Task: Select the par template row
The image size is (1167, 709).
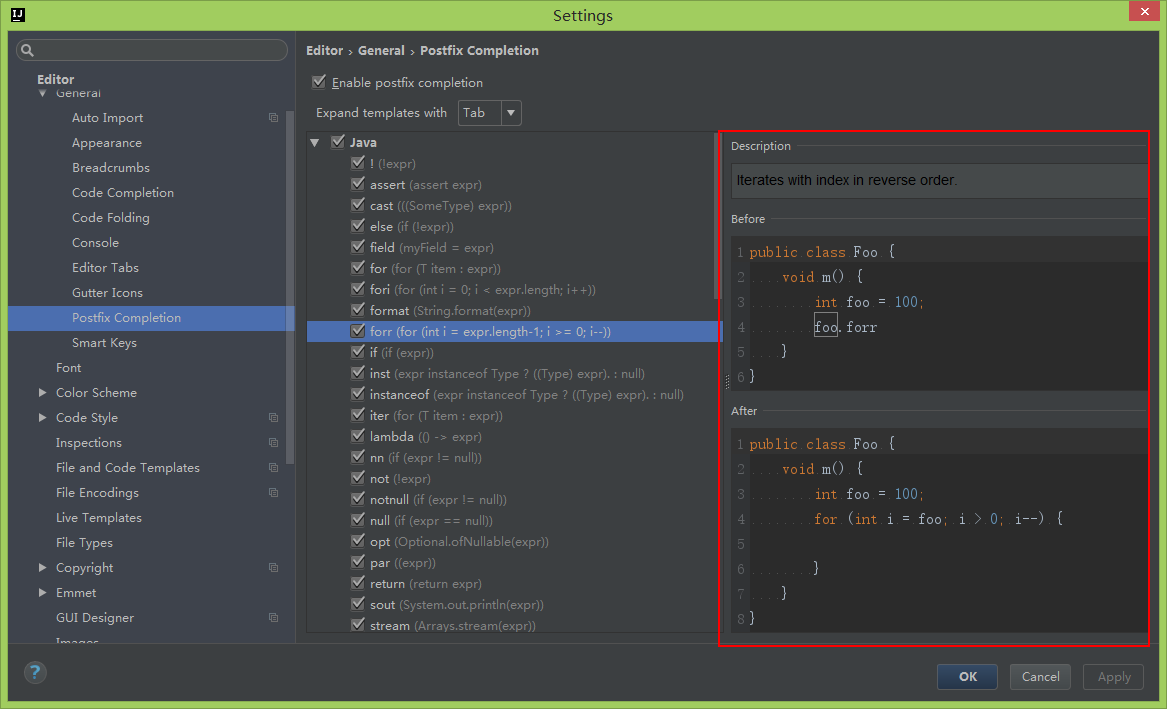Action: (x=514, y=563)
